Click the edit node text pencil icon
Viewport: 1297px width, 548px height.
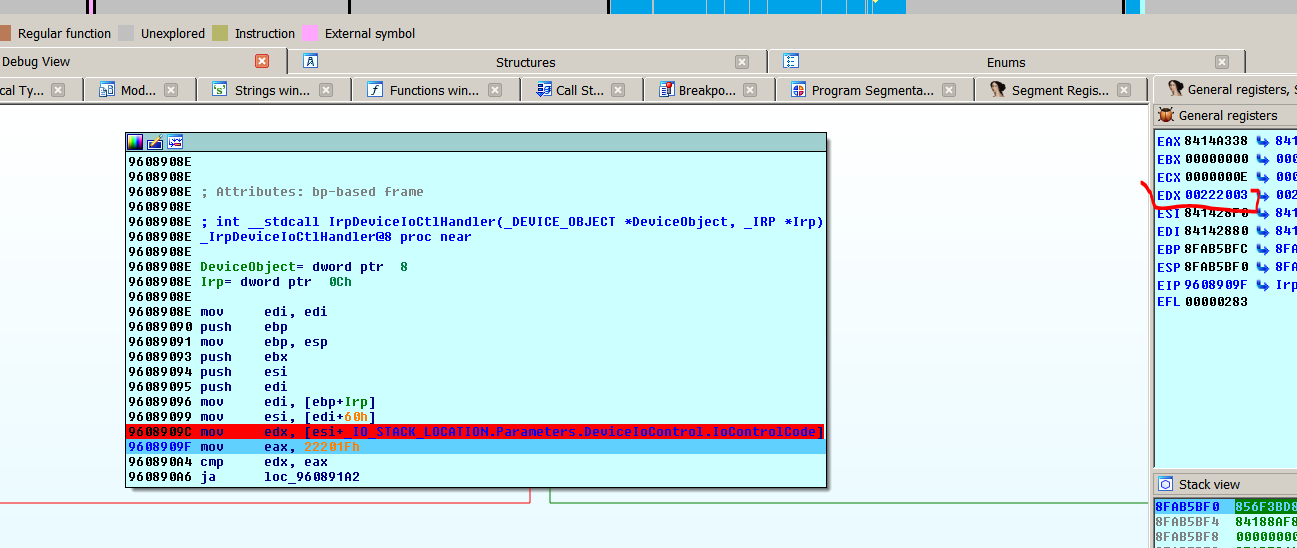tap(155, 142)
